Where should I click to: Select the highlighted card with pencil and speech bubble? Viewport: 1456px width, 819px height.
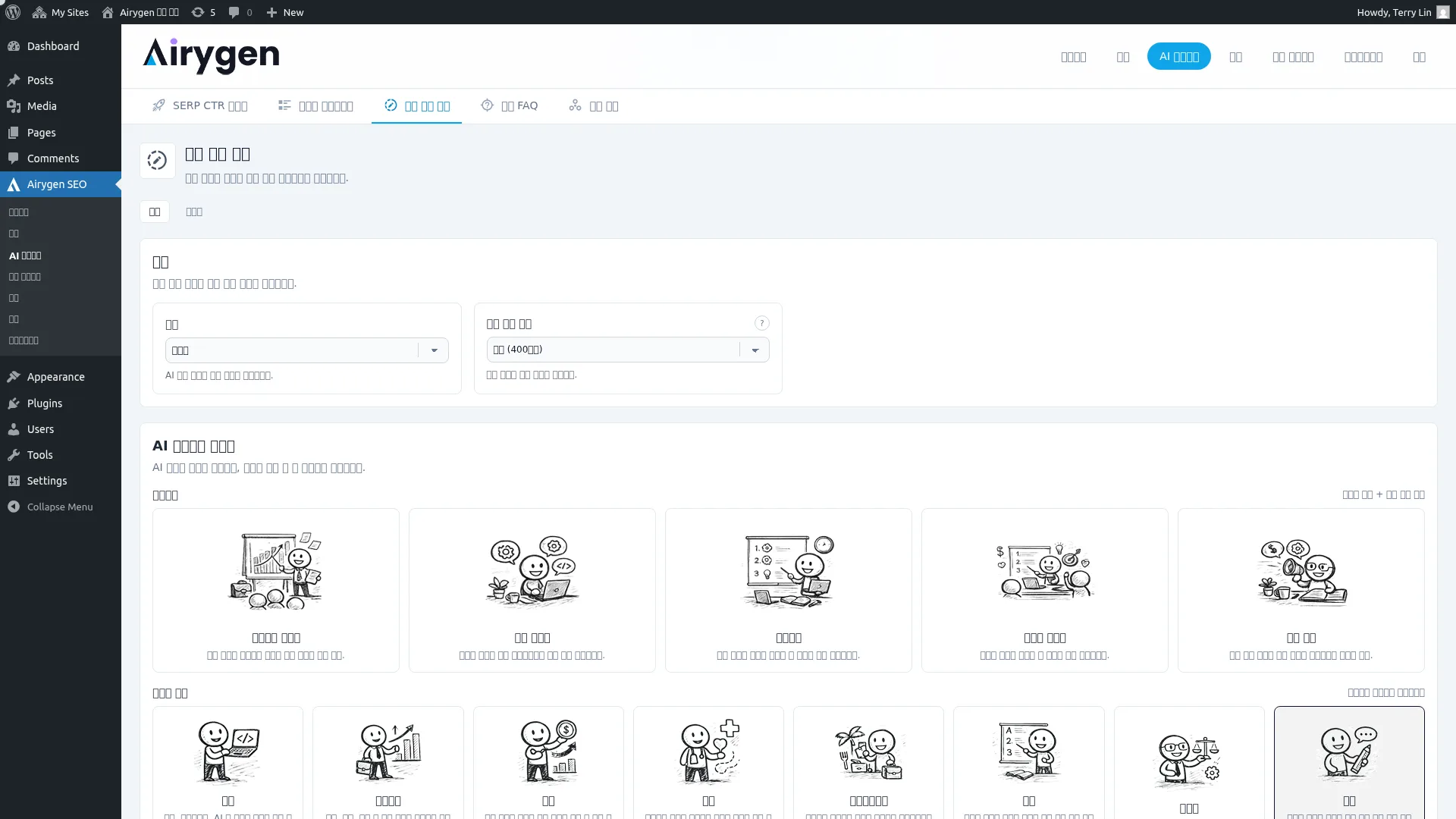pos(1349,762)
